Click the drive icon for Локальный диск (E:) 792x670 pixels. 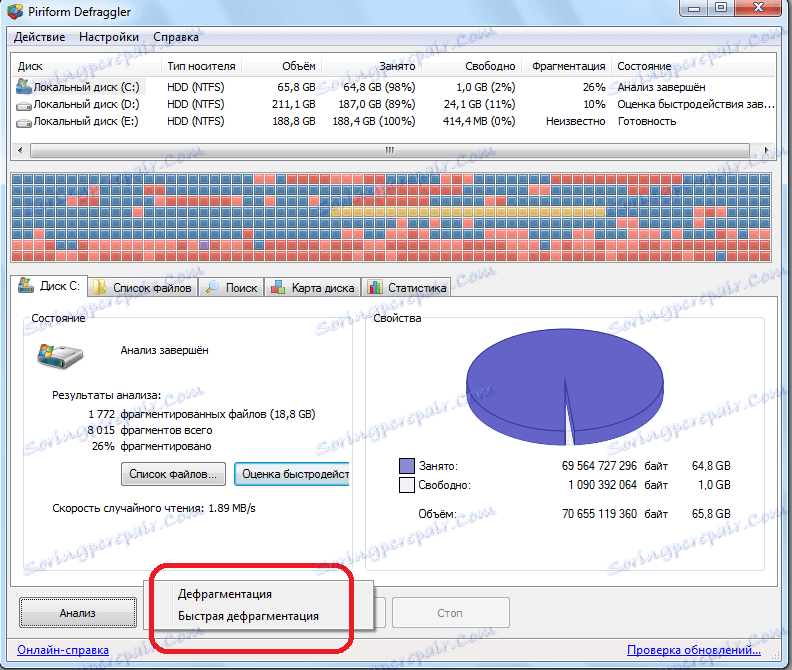[24, 123]
